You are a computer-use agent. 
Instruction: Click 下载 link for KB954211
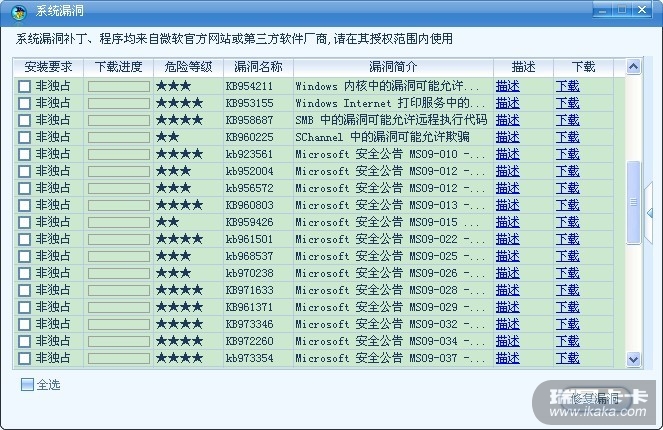pos(567,86)
